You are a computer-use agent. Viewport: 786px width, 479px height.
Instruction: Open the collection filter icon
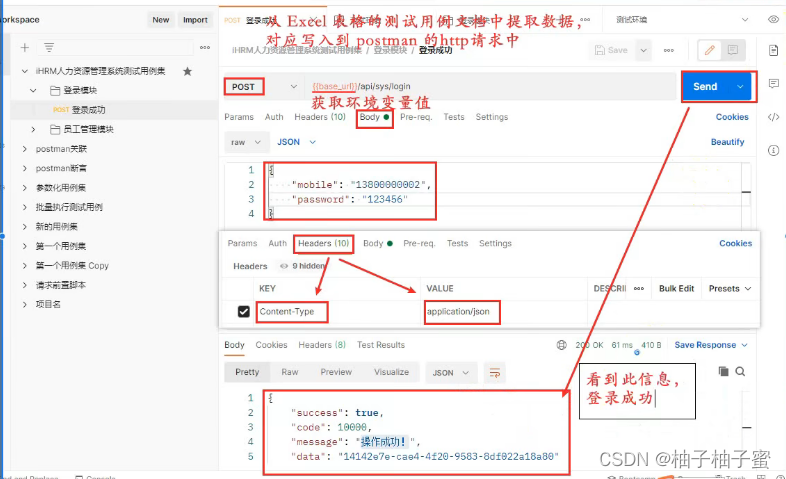click(x=49, y=48)
